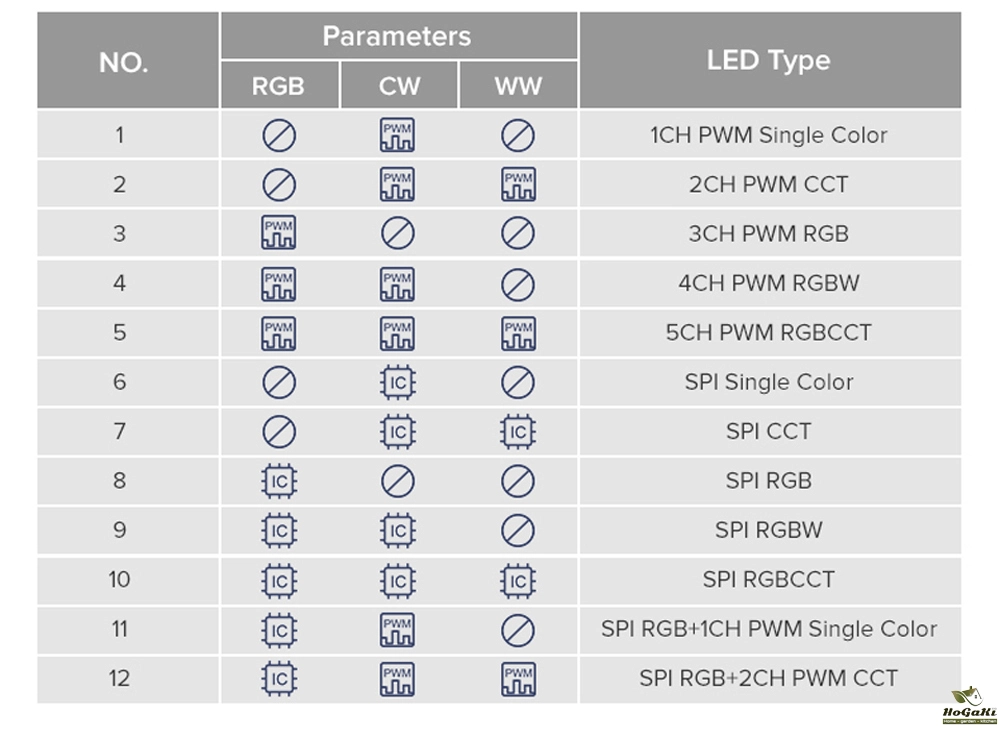Viewport: 1000px width, 738px height.
Task: Click the LED Type column header
Action: [768, 60]
